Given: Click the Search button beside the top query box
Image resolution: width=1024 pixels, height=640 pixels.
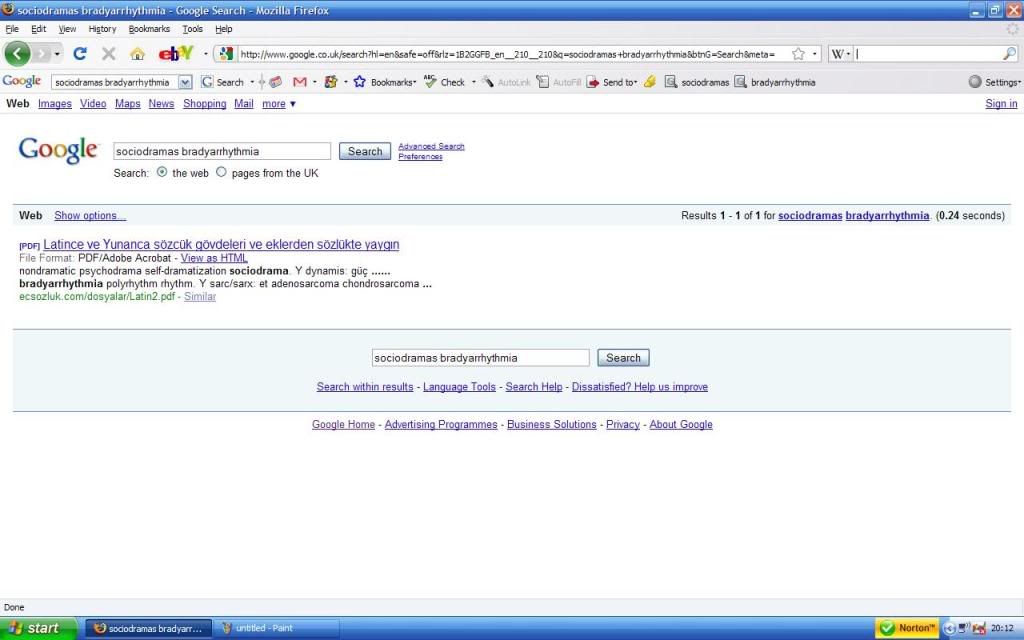Looking at the screenshot, I should pyautogui.click(x=365, y=152).
